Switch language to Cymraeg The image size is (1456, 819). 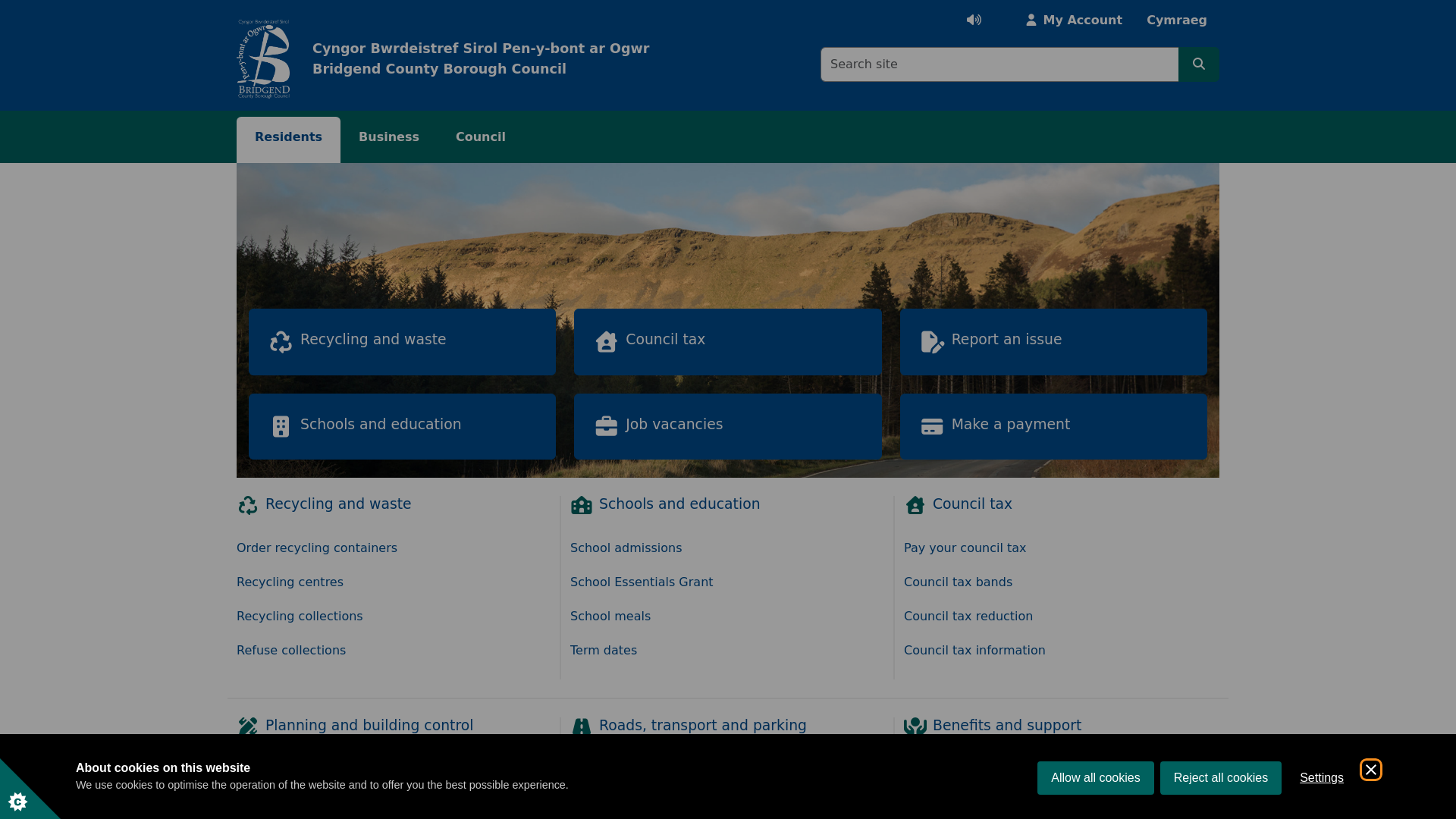coord(1176,20)
